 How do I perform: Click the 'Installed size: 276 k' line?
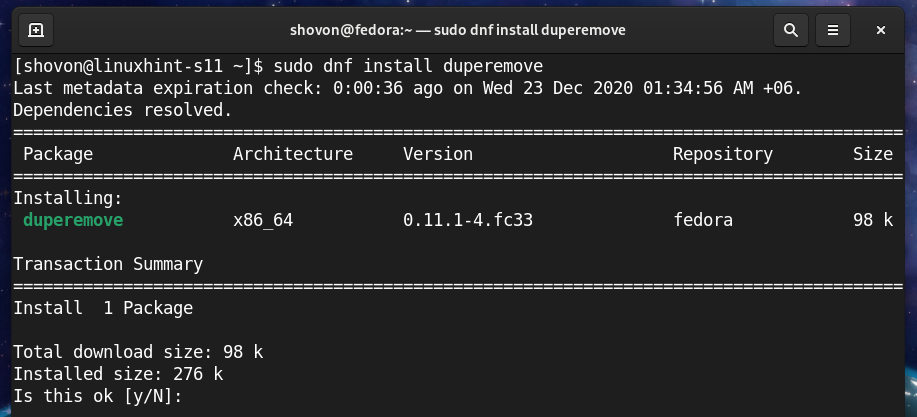[x=118, y=374]
